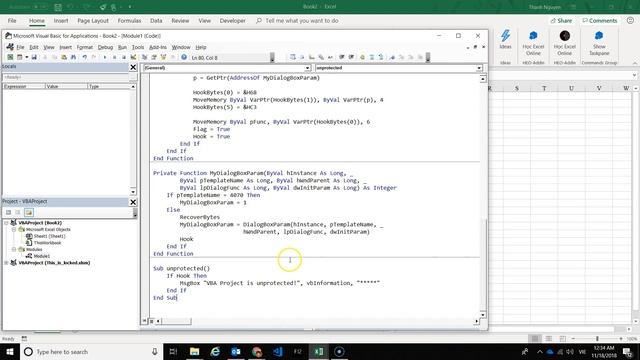Switch to Full Module View at code window bottom
640x360 pixels.
[x=151, y=321]
